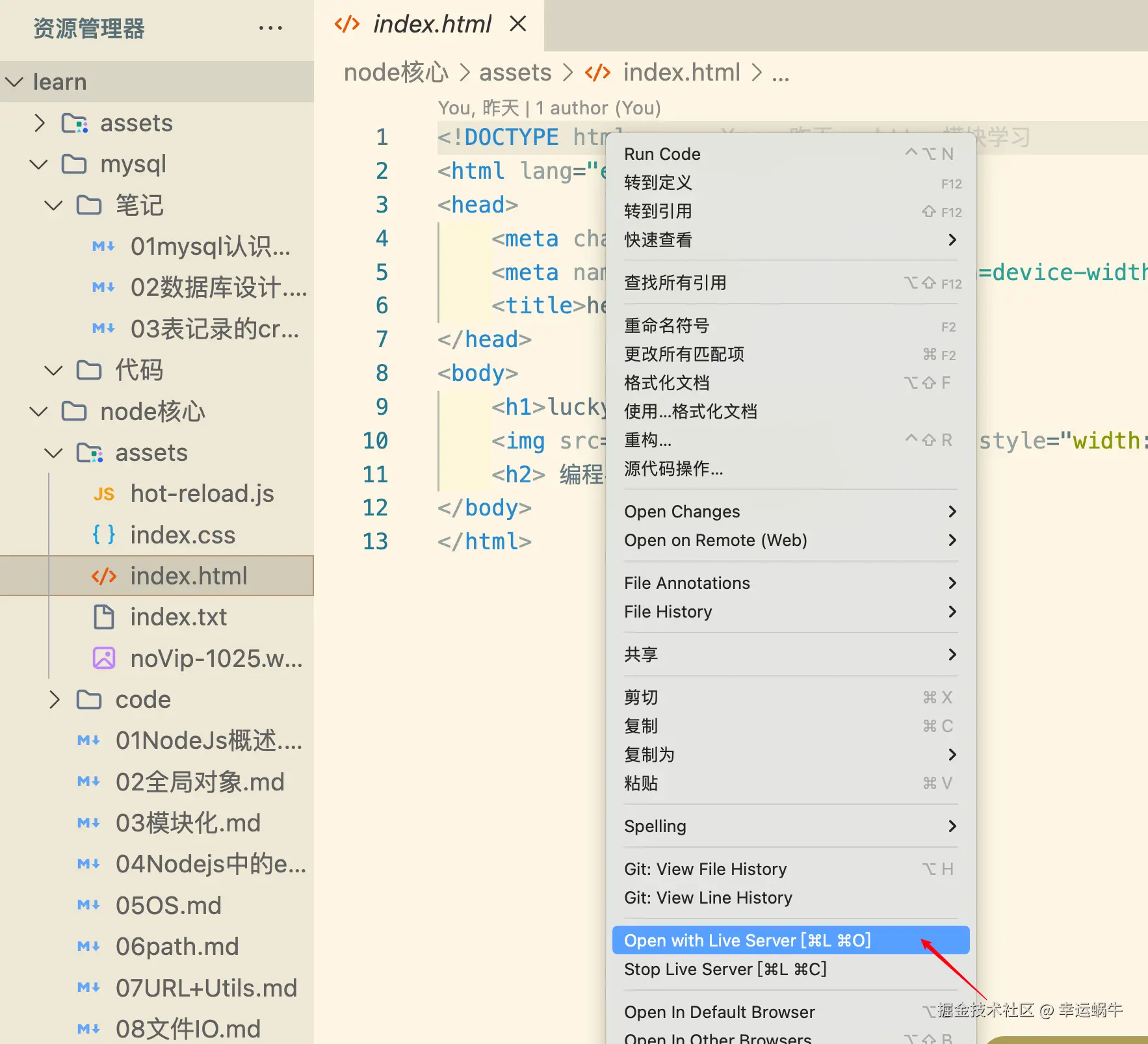Viewport: 1148px width, 1044px height.
Task: Click the JS icon beside hot-reload.js
Action: pyautogui.click(x=104, y=494)
